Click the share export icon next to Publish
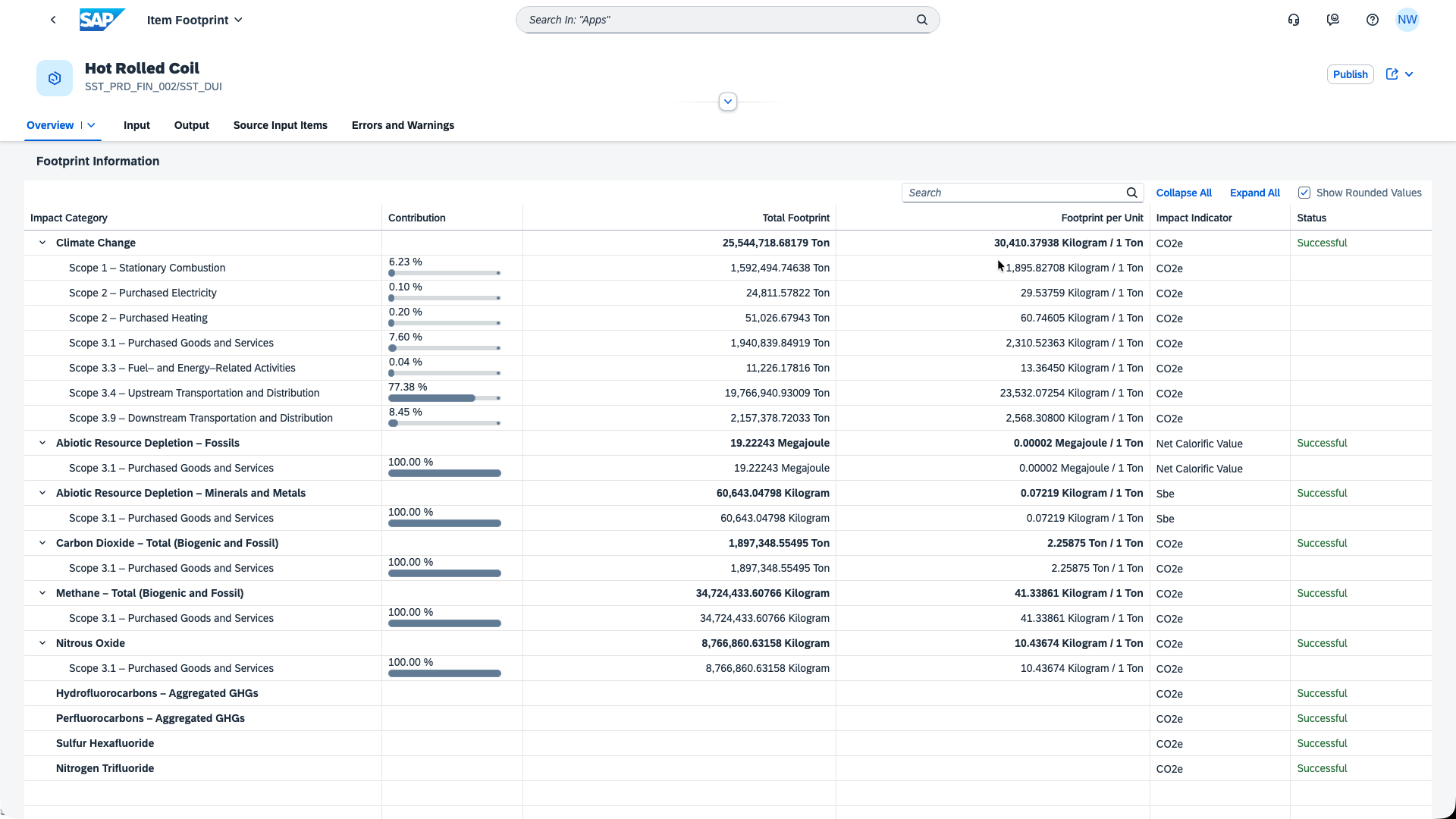Viewport: 1456px width, 819px height. point(1392,74)
